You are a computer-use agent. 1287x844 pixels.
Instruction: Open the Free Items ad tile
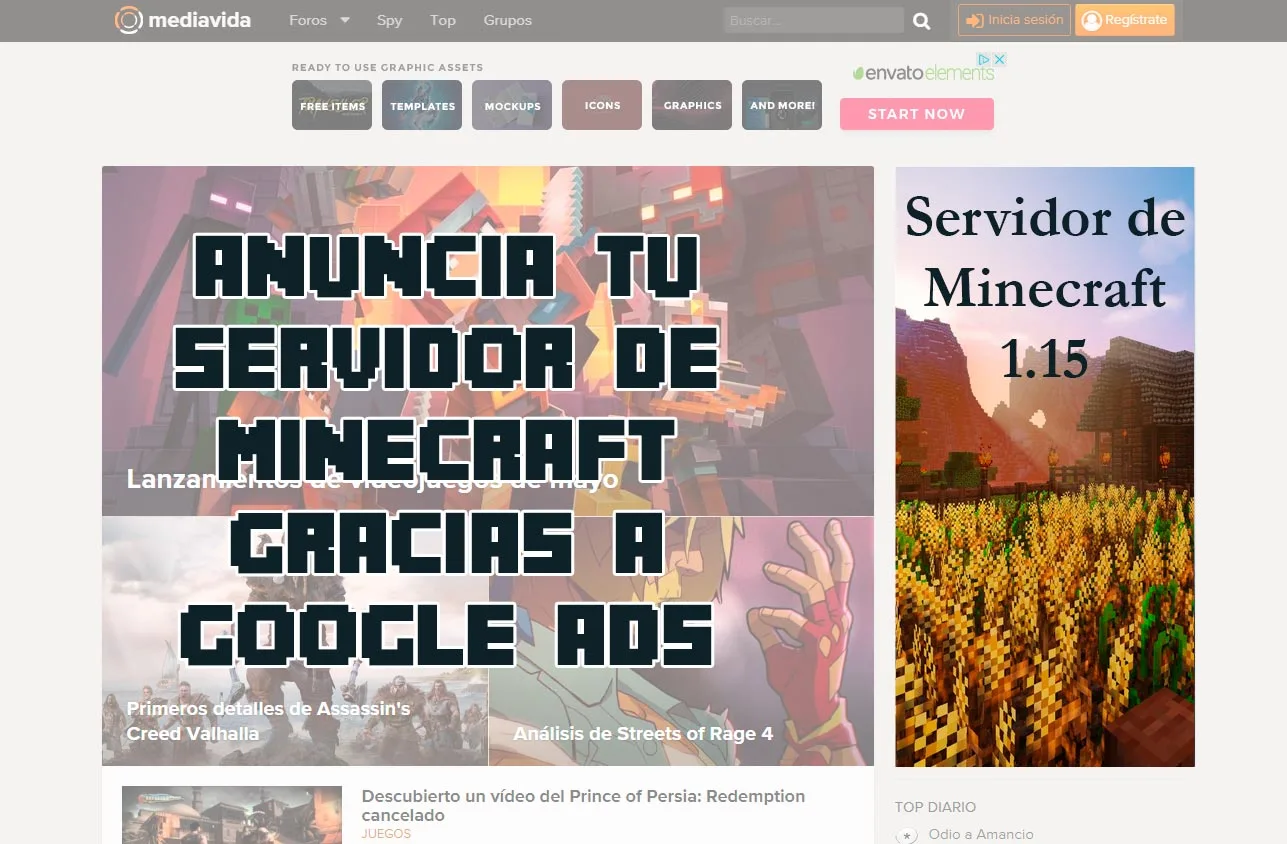pyautogui.click(x=332, y=105)
